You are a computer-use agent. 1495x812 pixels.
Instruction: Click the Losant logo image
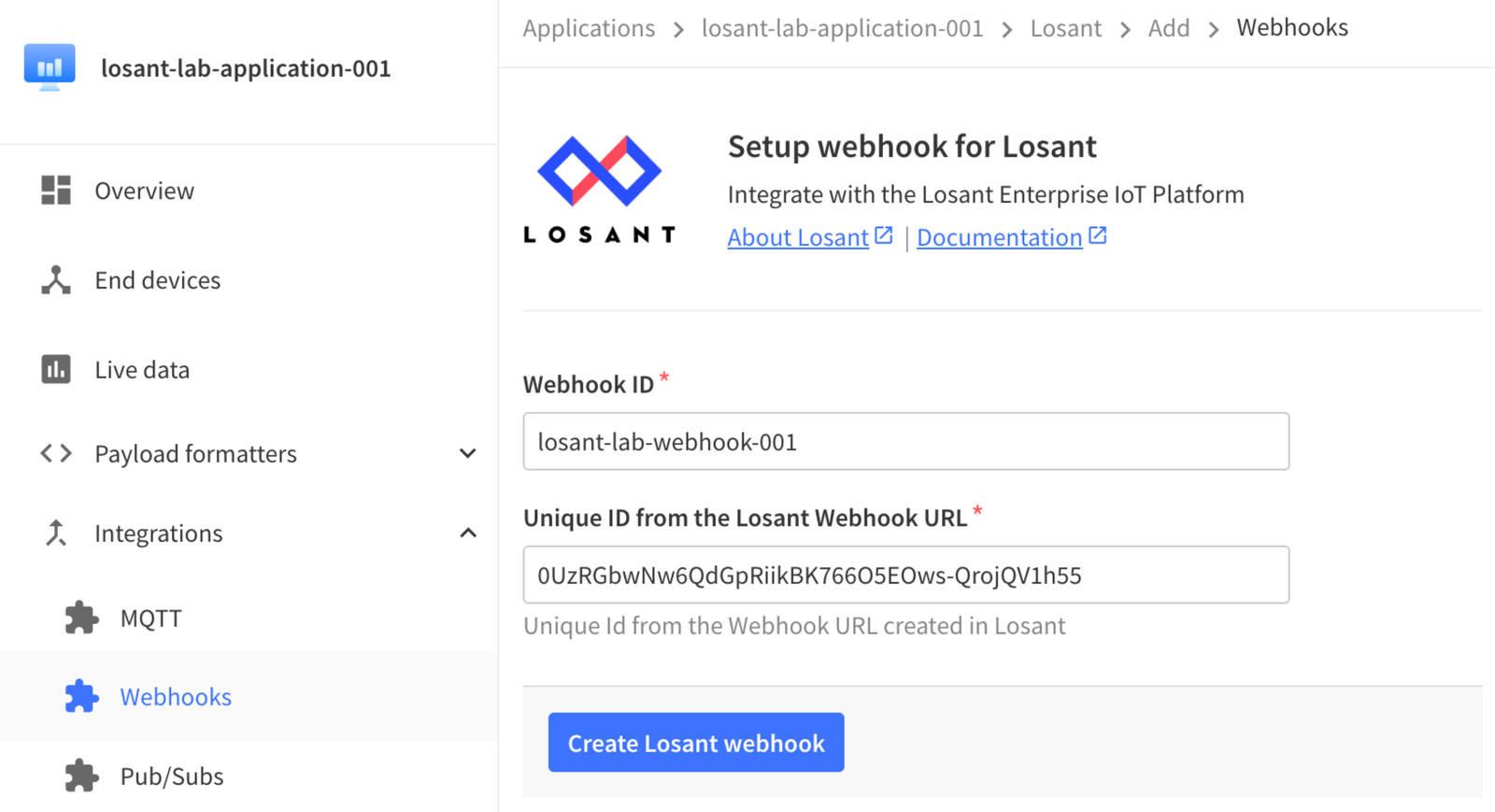pyautogui.click(x=599, y=190)
